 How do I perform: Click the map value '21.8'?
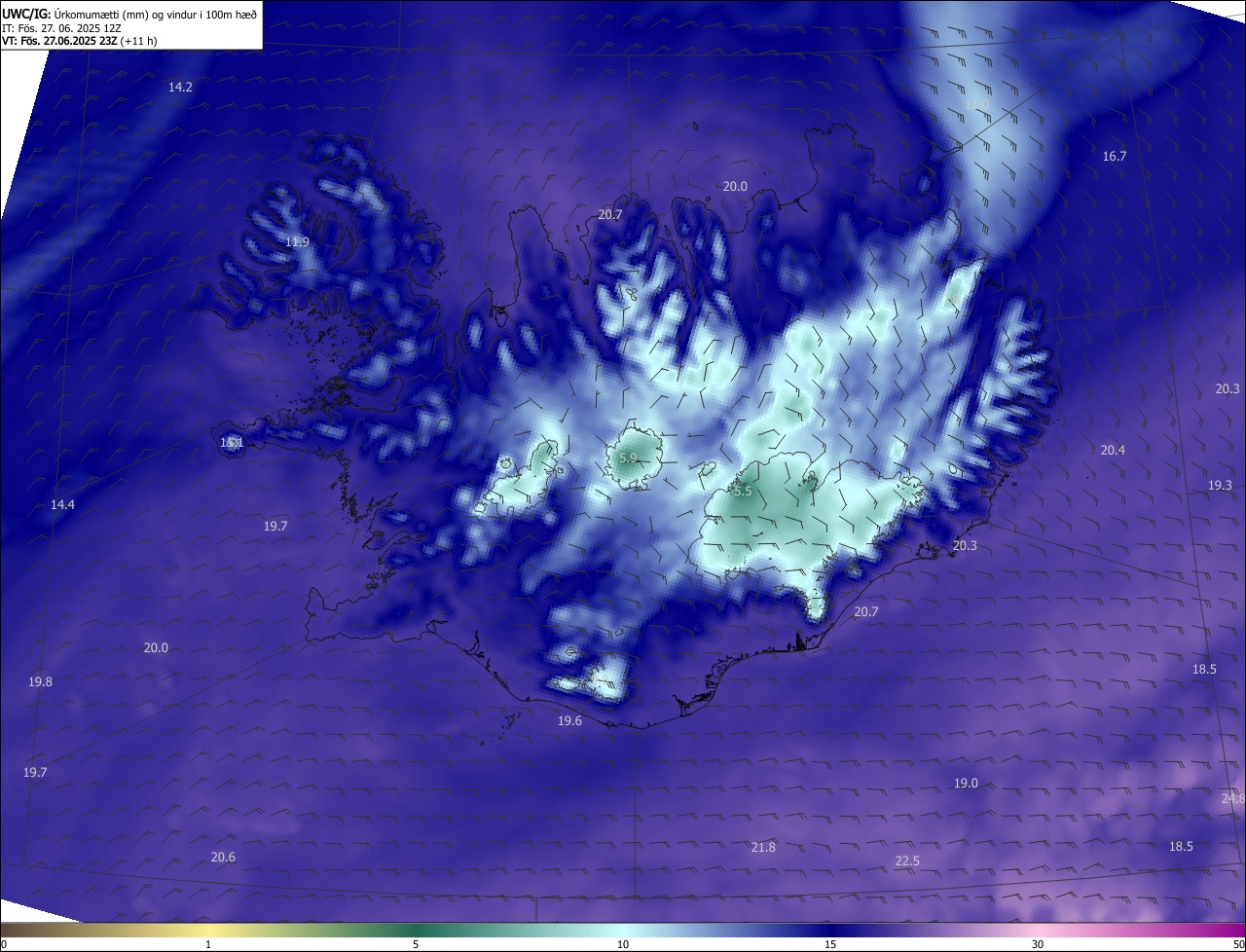(x=763, y=847)
